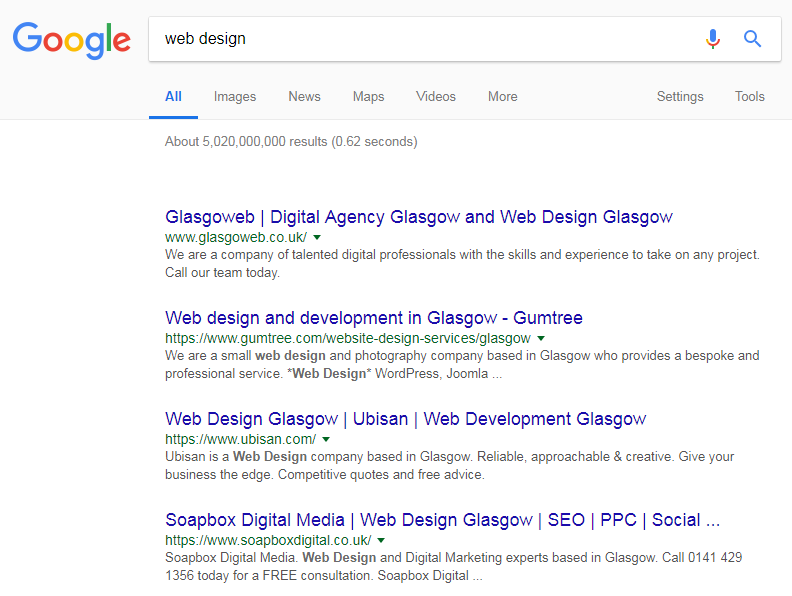
Task: Click the Gumtree snippet mentioning WordPress, Joomla
Action: coord(462,365)
